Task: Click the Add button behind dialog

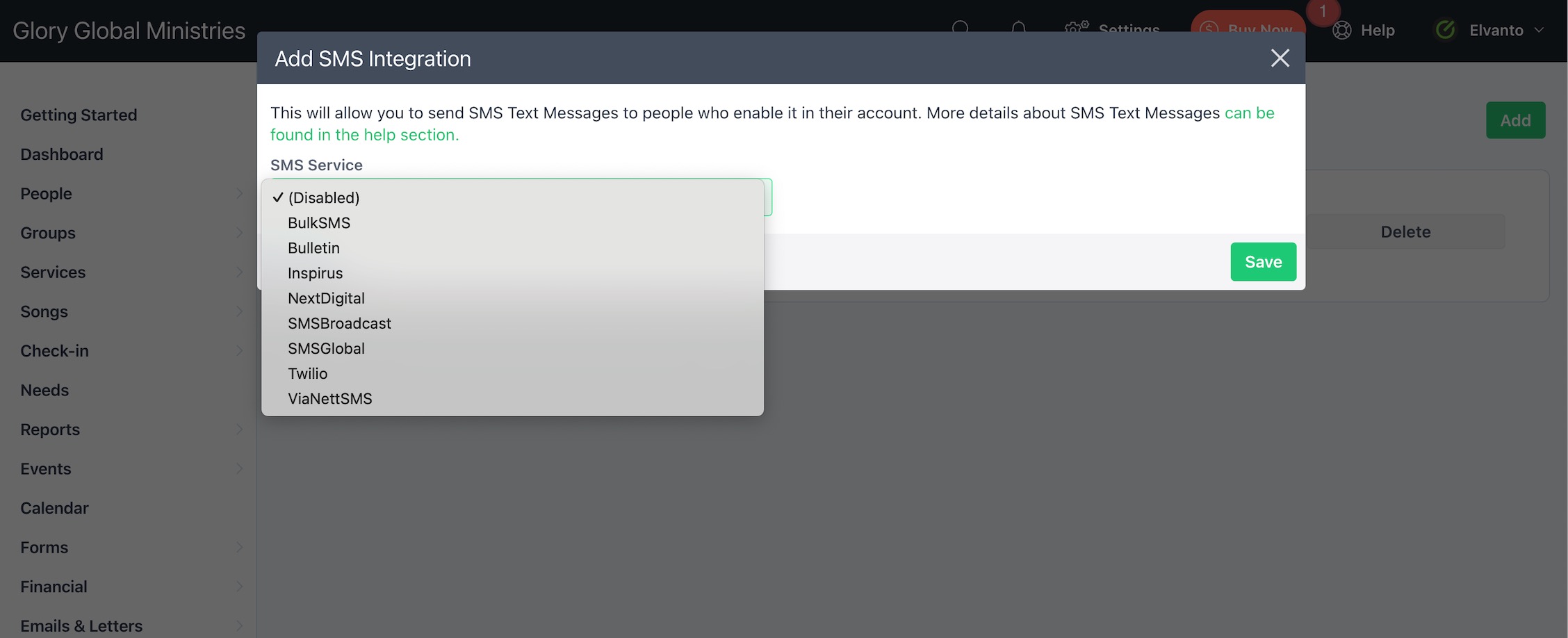Action: (x=1515, y=120)
